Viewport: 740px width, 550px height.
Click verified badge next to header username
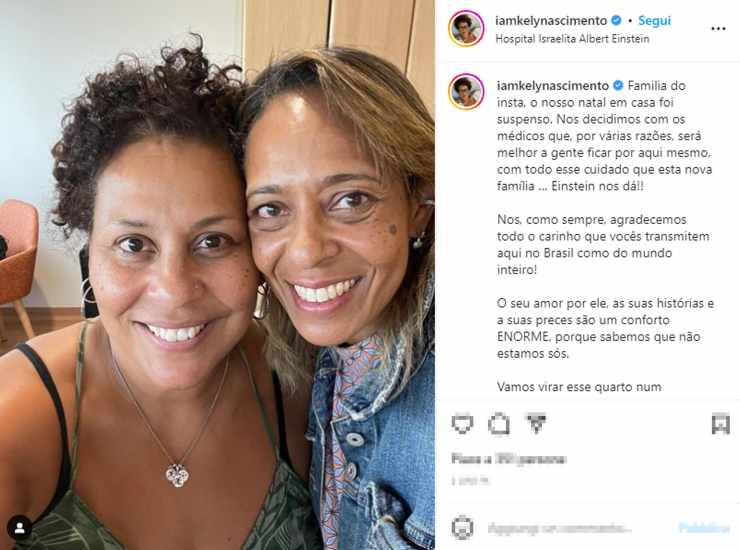616,21
